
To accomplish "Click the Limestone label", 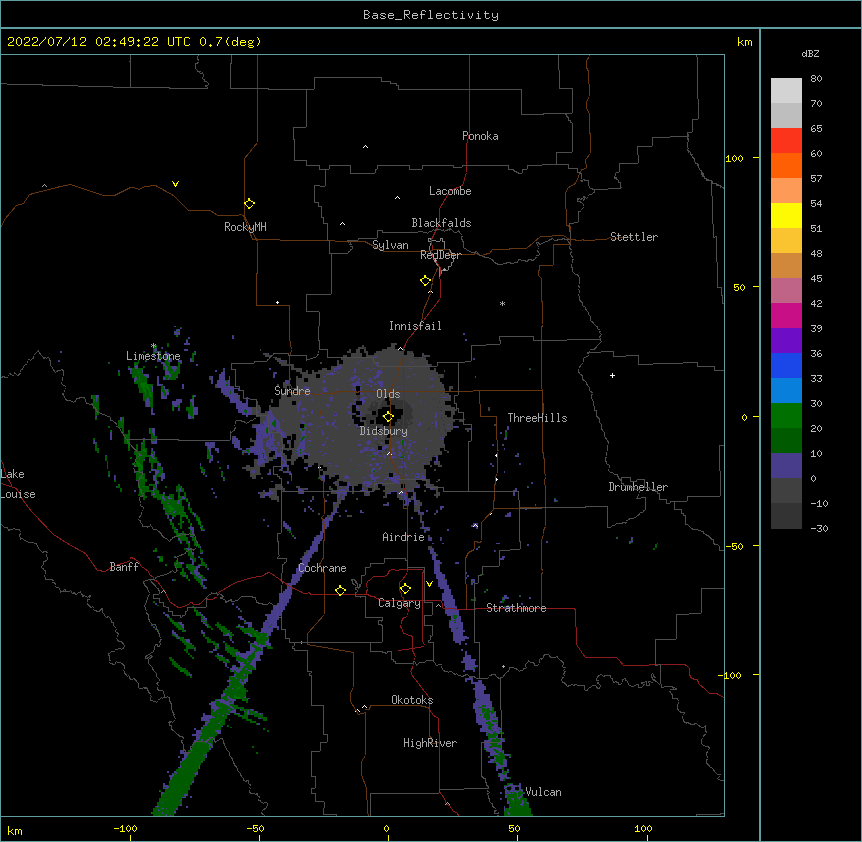I will point(153,356).
